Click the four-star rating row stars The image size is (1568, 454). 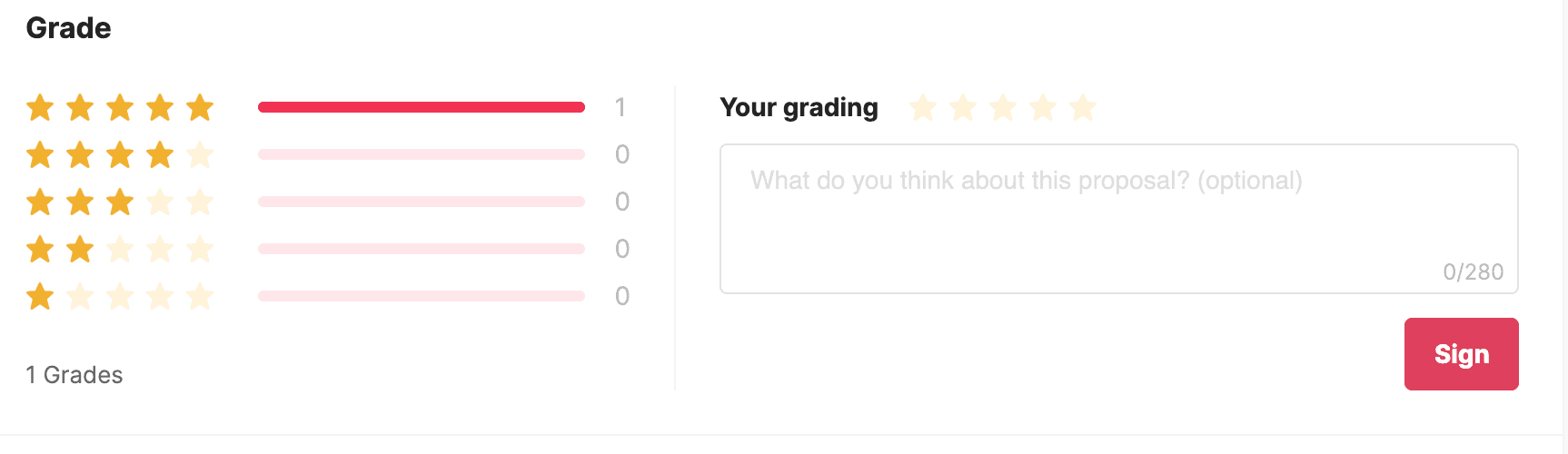(120, 155)
